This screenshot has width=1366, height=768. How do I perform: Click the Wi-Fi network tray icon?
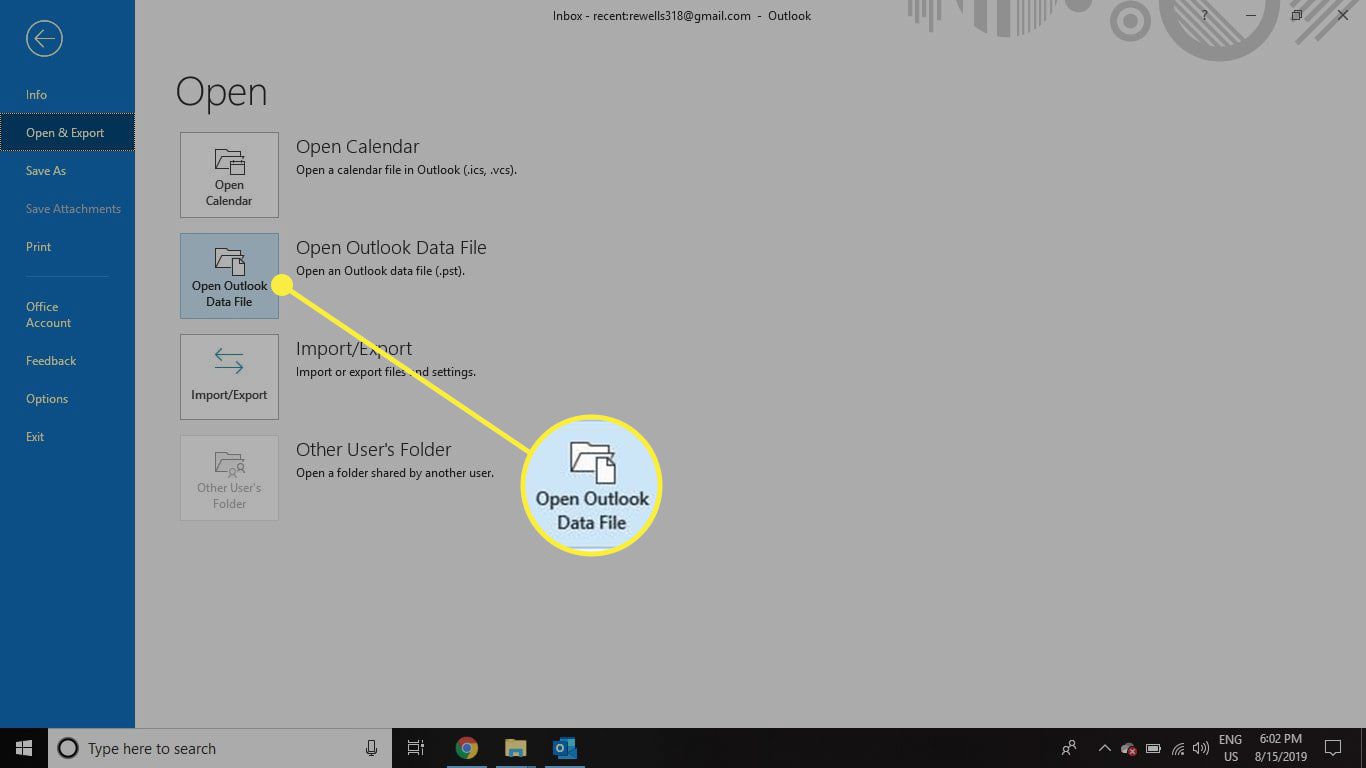click(x=1178, y=748)
